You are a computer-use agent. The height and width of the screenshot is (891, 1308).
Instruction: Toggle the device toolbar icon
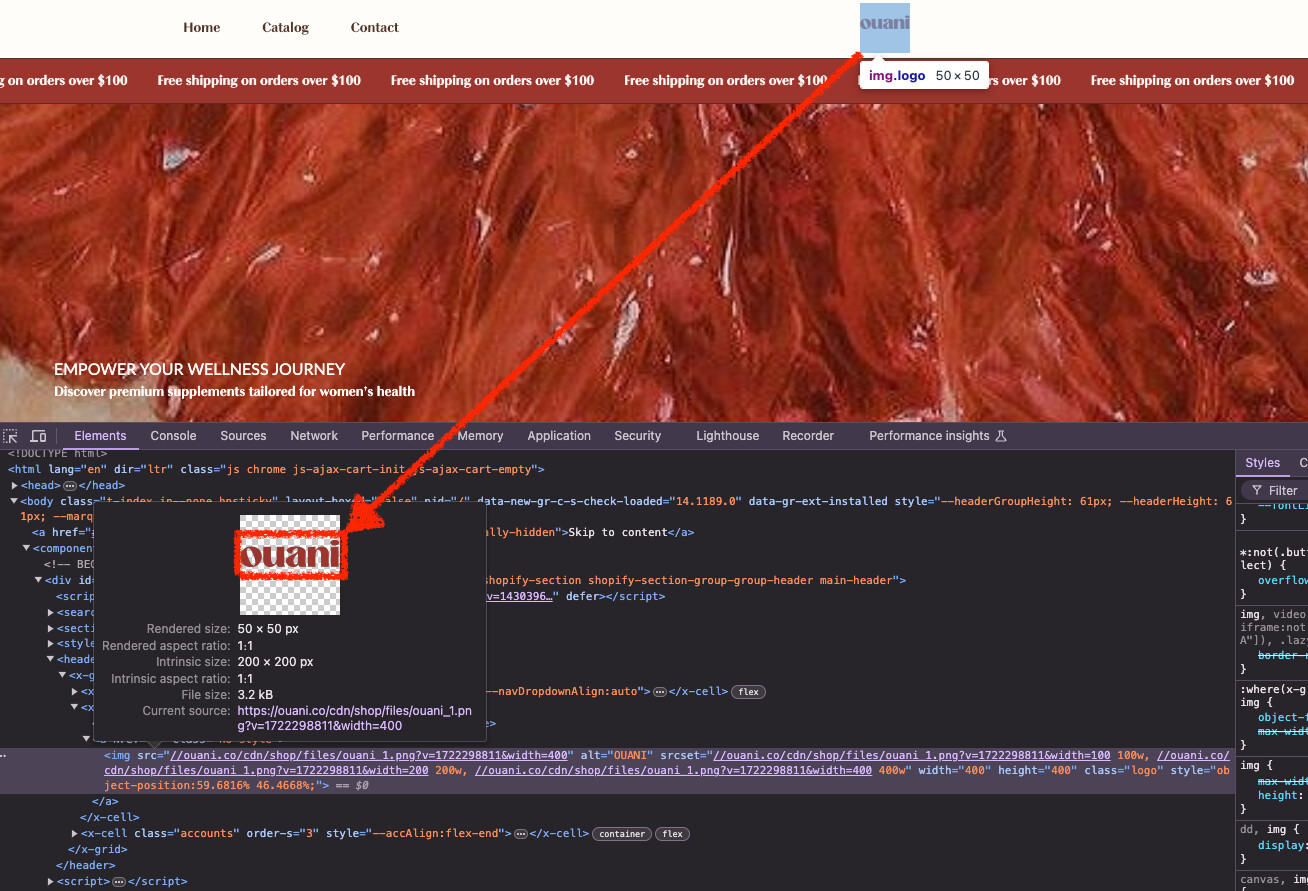coord(38,436)
